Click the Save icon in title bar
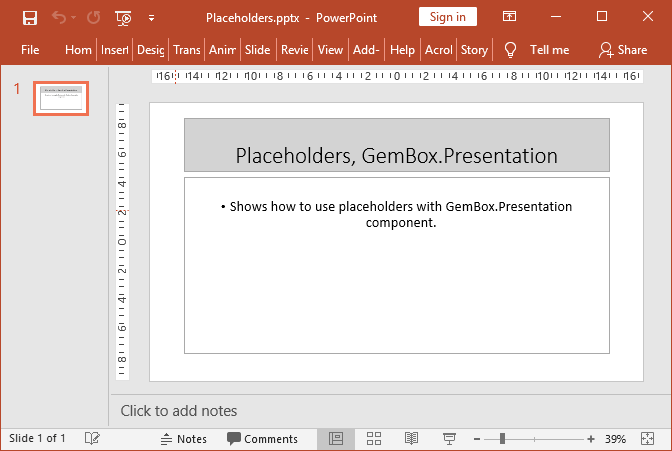The width and height of the screenshot is (672, 451). [30, 17]
